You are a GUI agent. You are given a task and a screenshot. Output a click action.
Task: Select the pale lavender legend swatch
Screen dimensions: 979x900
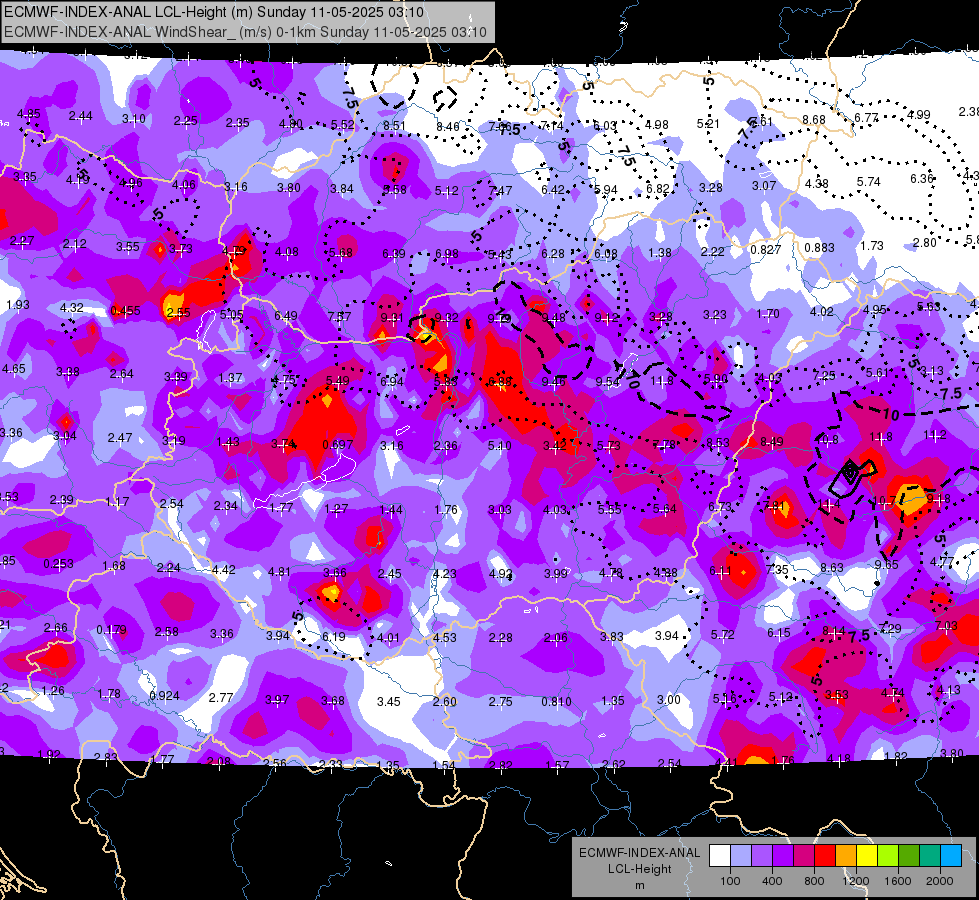click(741, 856)
